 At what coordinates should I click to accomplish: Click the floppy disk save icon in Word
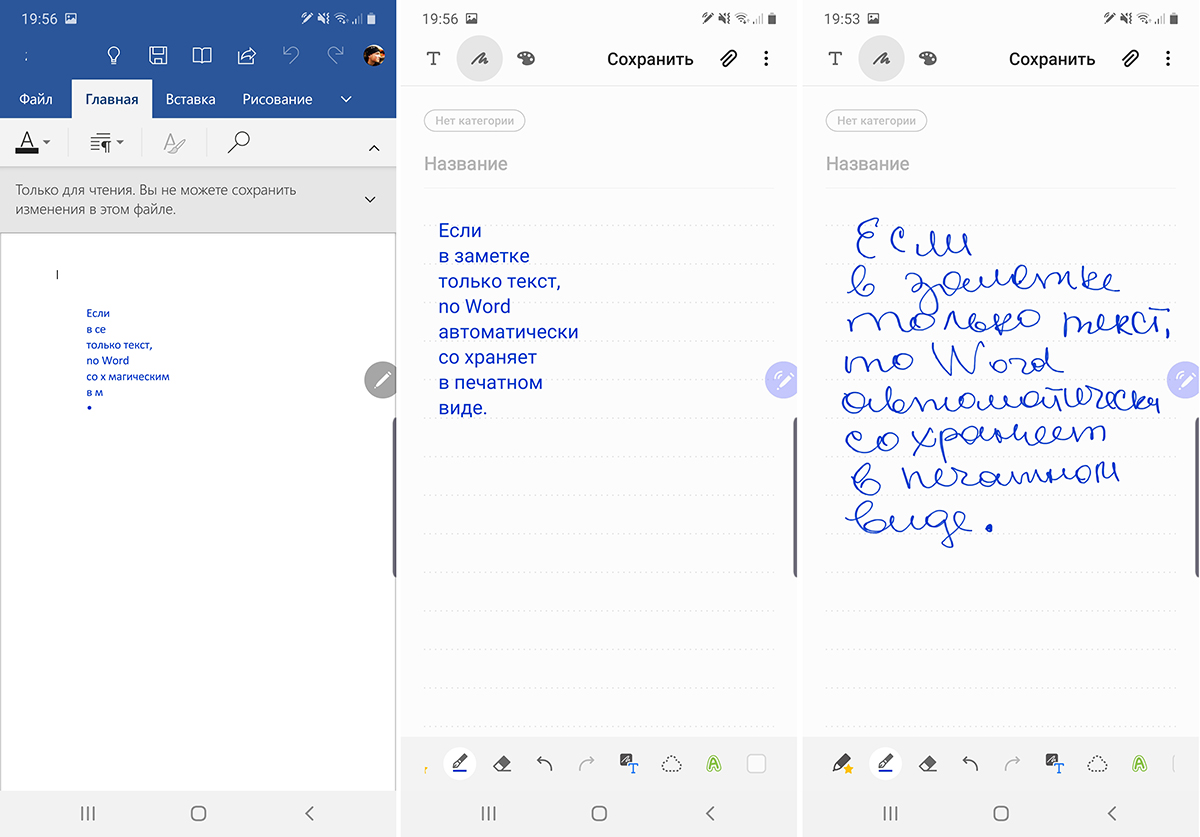(158, 56)
